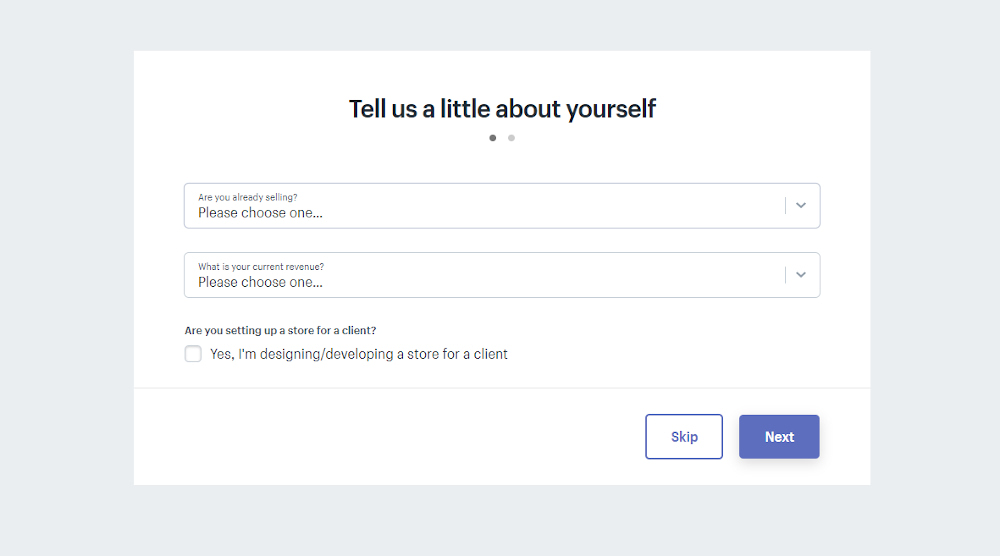1000x556 pixels.
Task: Click the "Are you setting up a store for a client?" question
Action: click(280, 330)
